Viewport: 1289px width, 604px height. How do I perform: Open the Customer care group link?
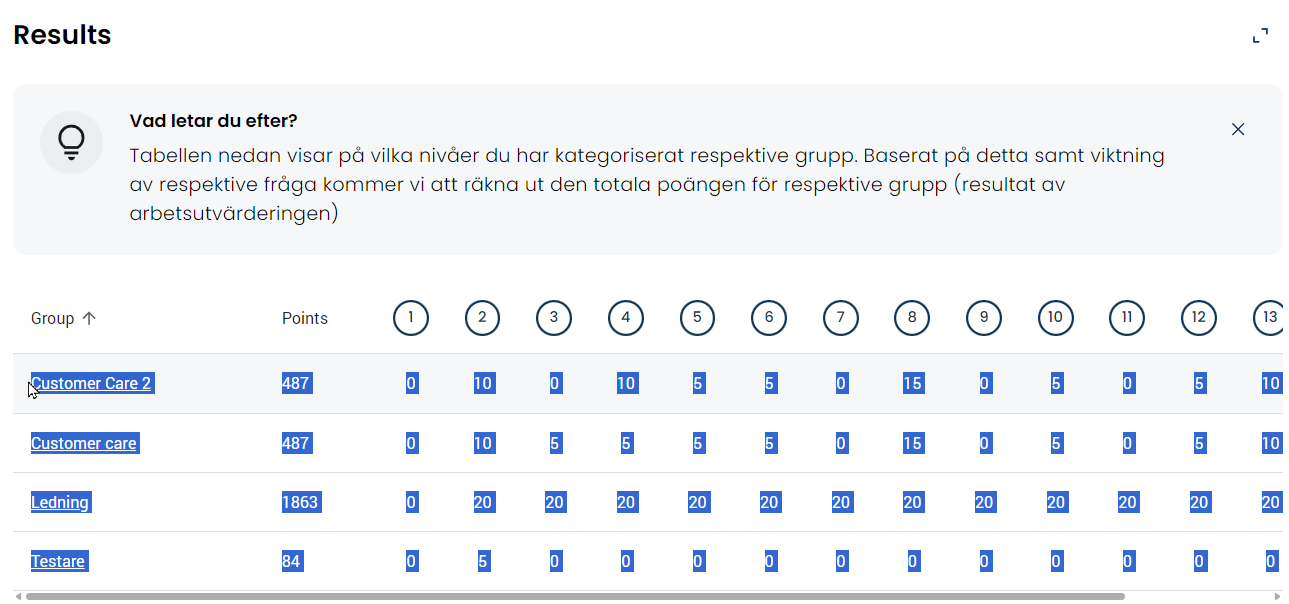coord(84,443)
